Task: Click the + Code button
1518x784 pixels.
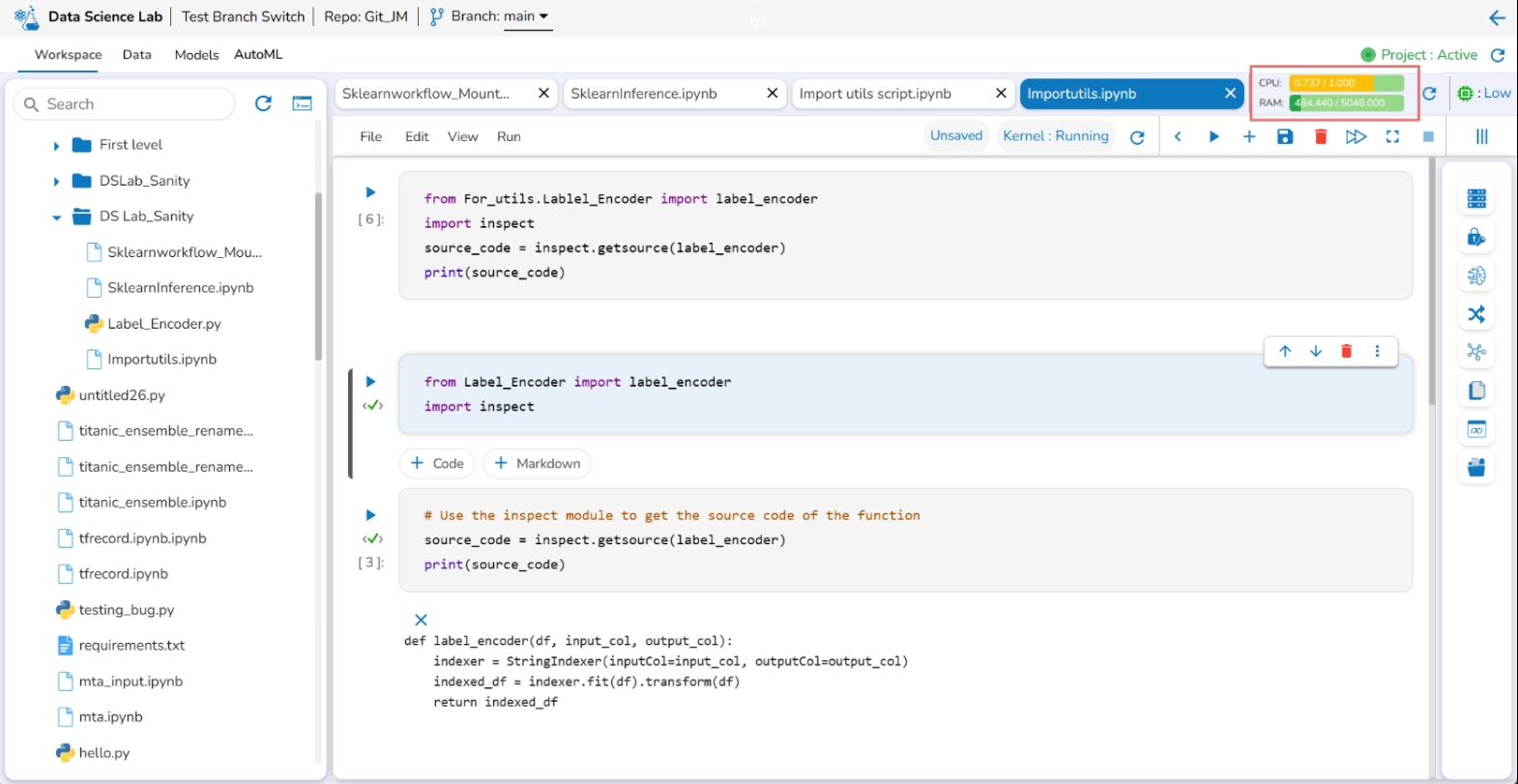Action: [437, 463]
